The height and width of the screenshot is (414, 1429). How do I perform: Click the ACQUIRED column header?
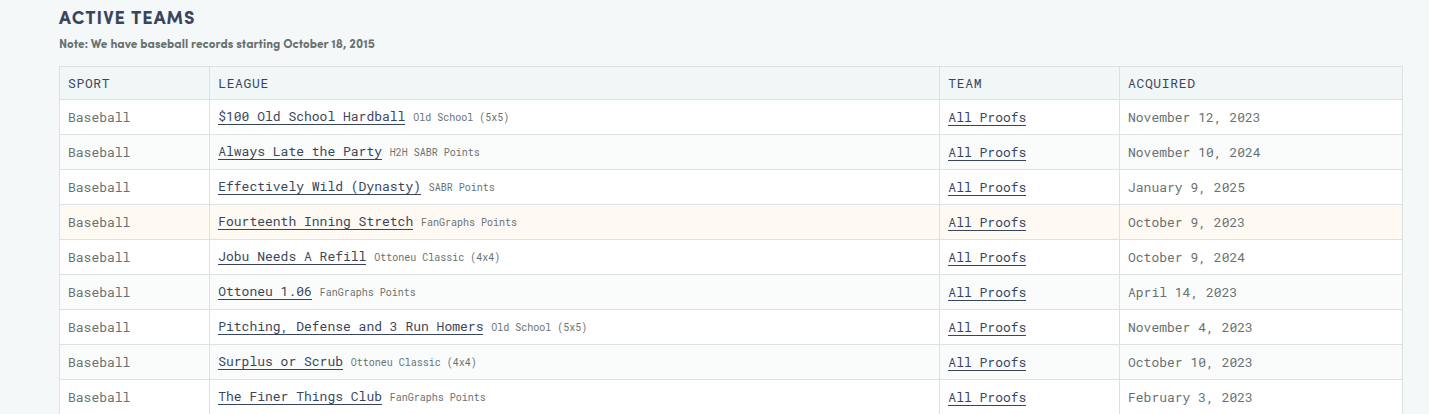(x=1161, y=84)
